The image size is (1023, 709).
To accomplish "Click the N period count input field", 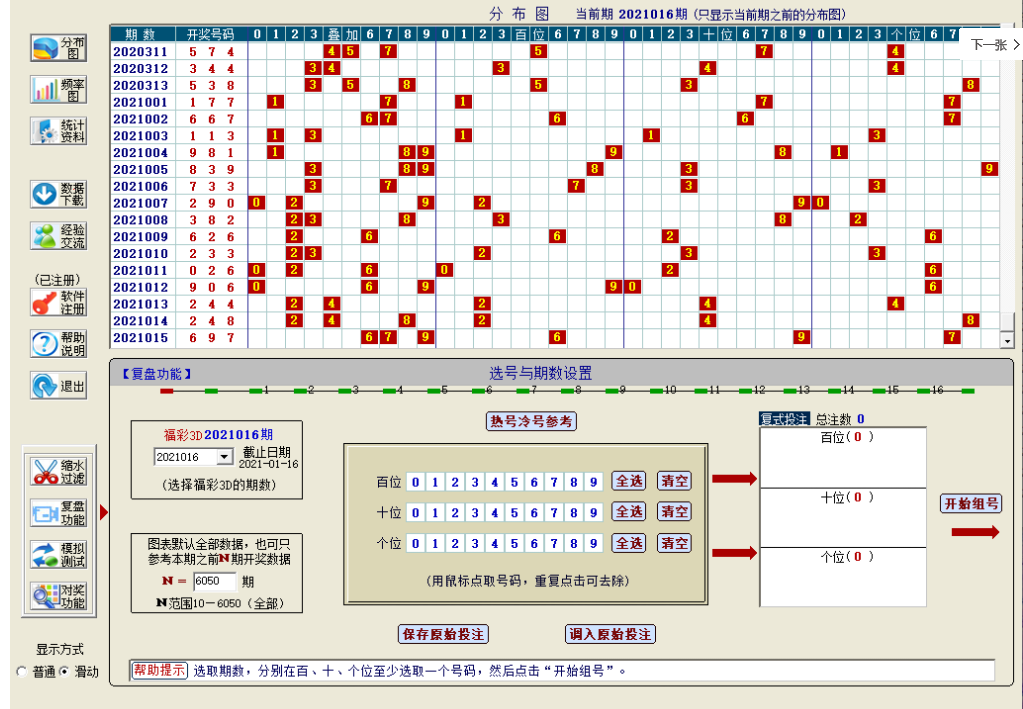I will pyautogui.click(x=215, y=581).
